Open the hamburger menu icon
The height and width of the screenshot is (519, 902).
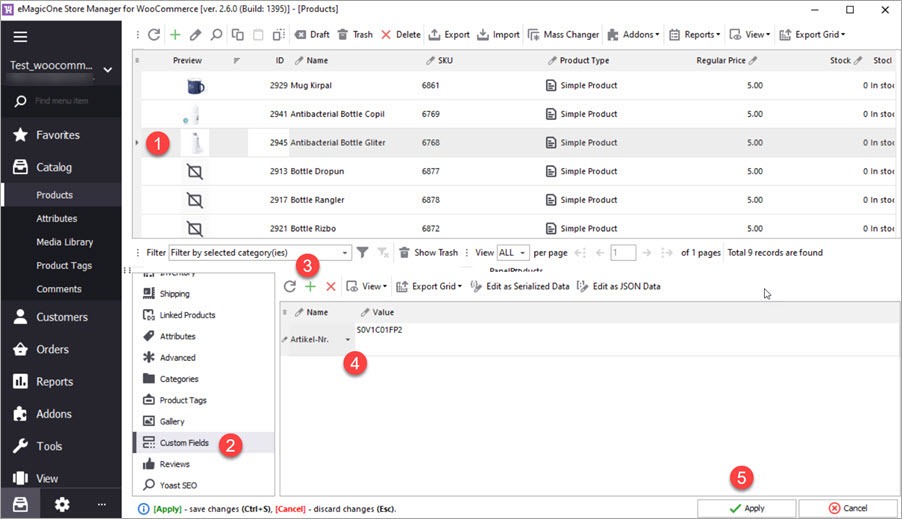click(20, 37)
